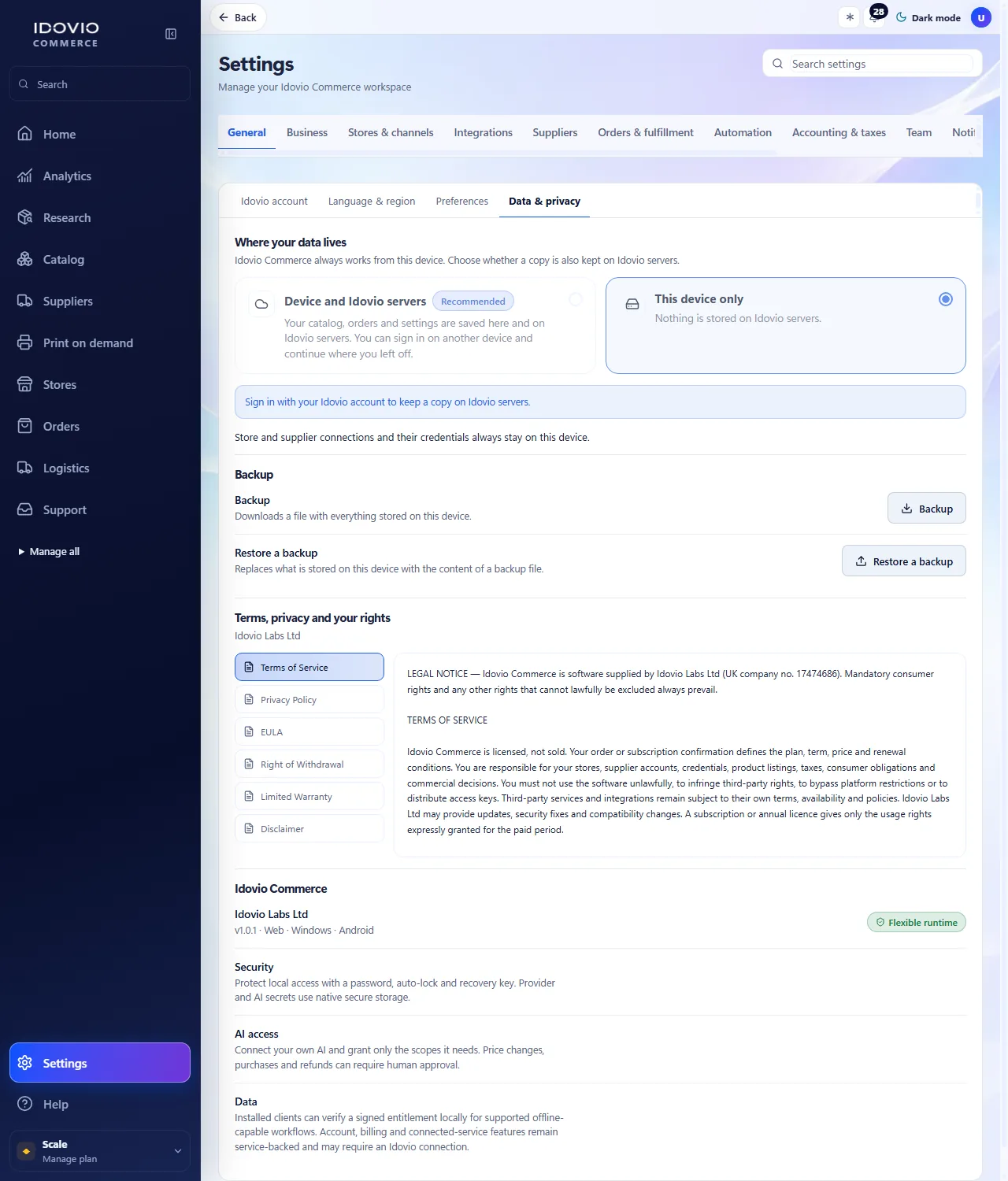Viewport: 1008px width, 1181px height.
Task: Open the Privacy Policy document
Action: pos(309,699)
